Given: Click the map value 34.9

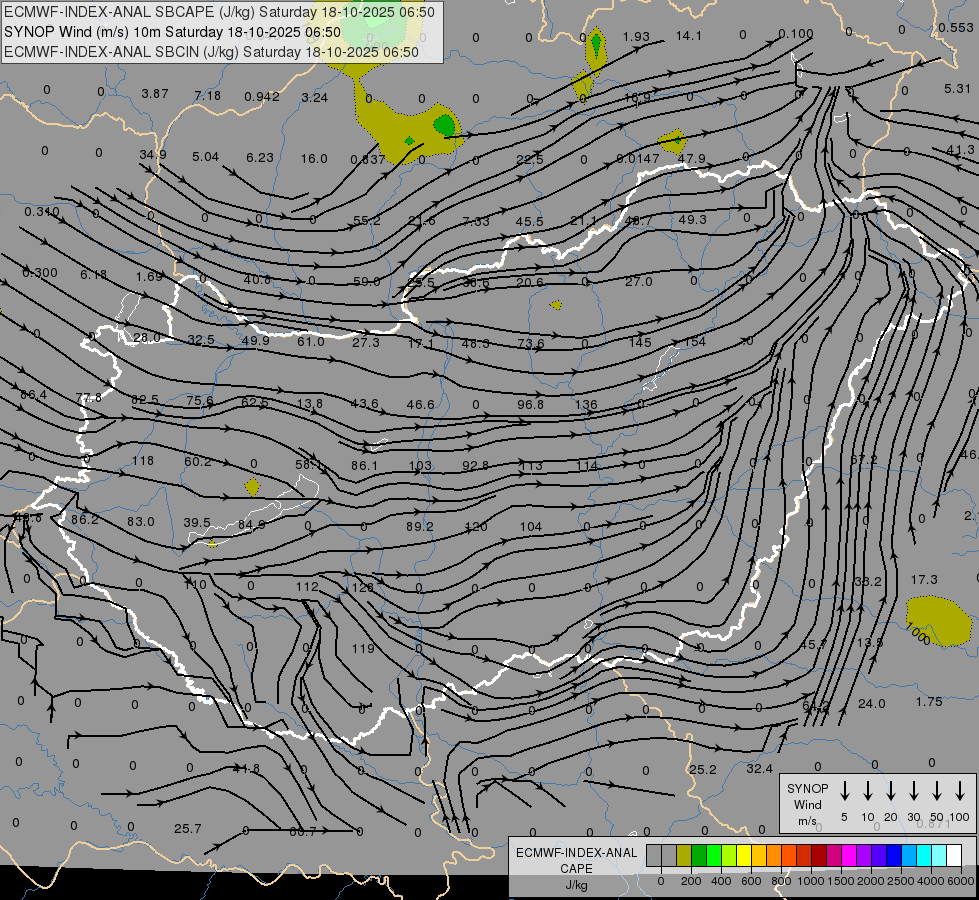Looking at the screenshot, I should click(x=153, y=154).
